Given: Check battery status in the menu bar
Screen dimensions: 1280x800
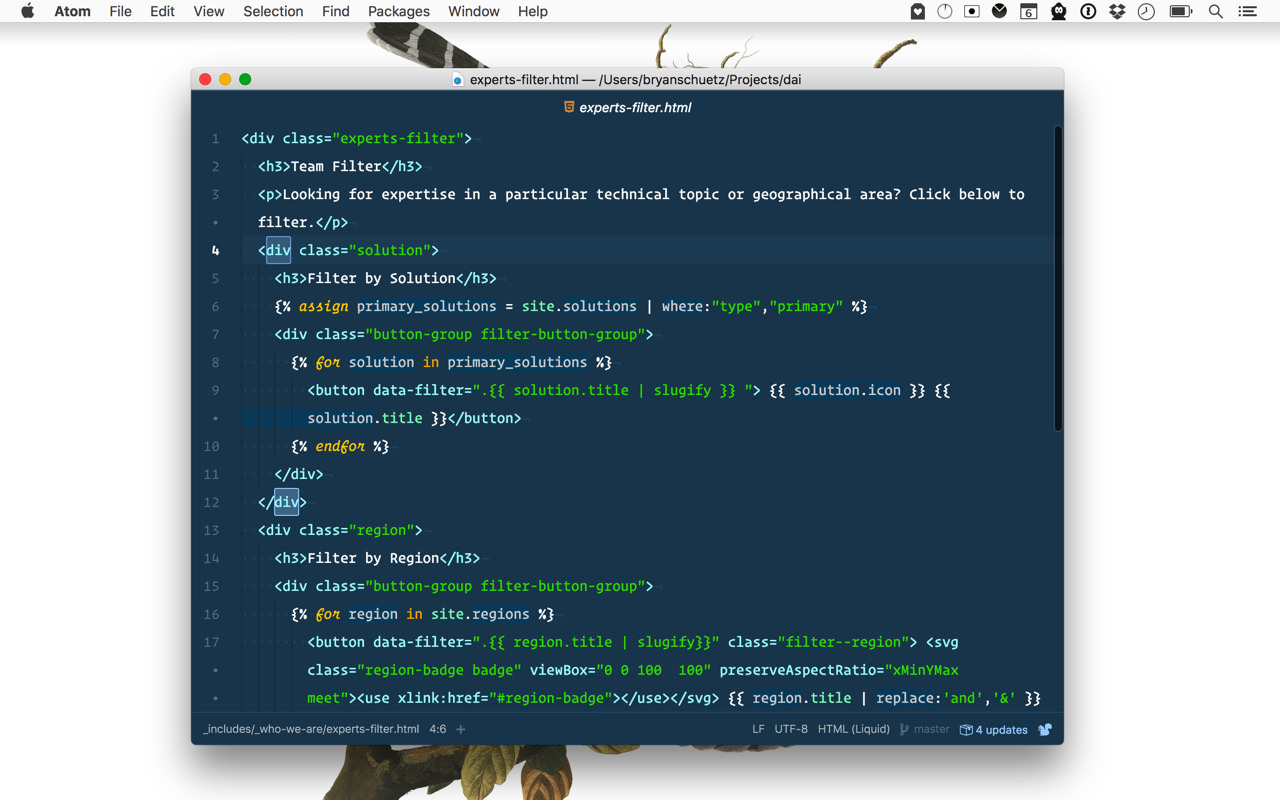Looking at the screenshot, I should (1179, 11).
